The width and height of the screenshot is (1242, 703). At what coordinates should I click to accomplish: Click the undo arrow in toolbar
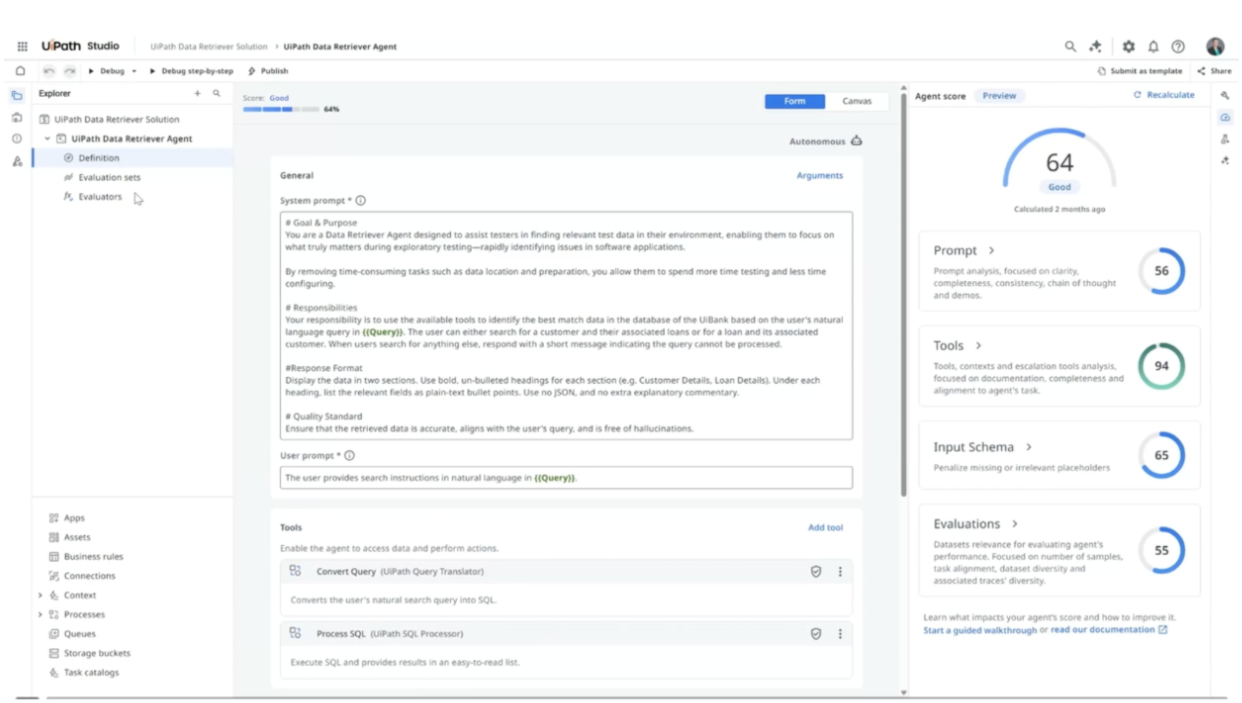[49, 71]
